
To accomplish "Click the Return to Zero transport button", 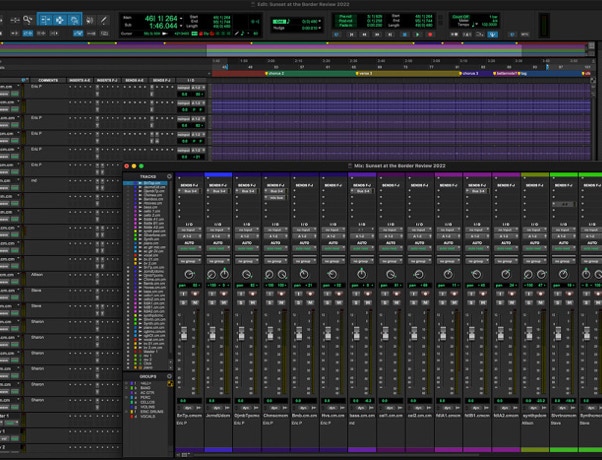I will click(x=351, y=34).
